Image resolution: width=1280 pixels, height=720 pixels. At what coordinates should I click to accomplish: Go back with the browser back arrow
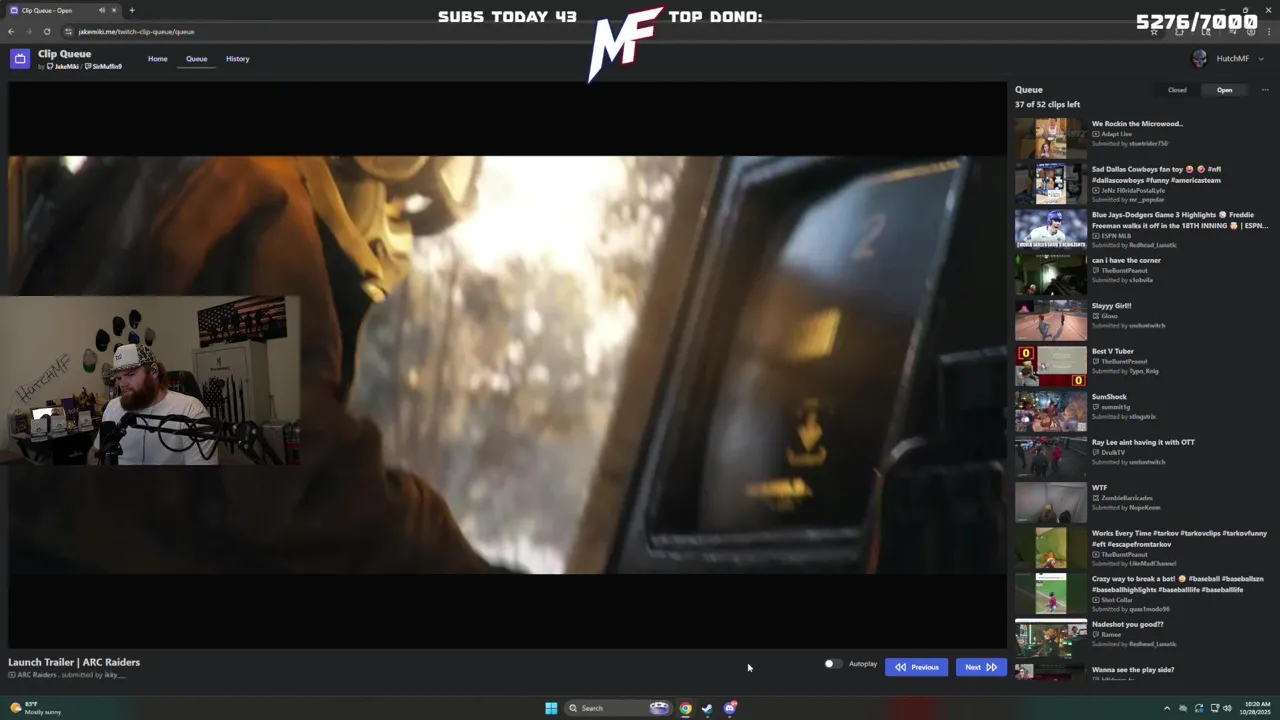tap(11, 31)
